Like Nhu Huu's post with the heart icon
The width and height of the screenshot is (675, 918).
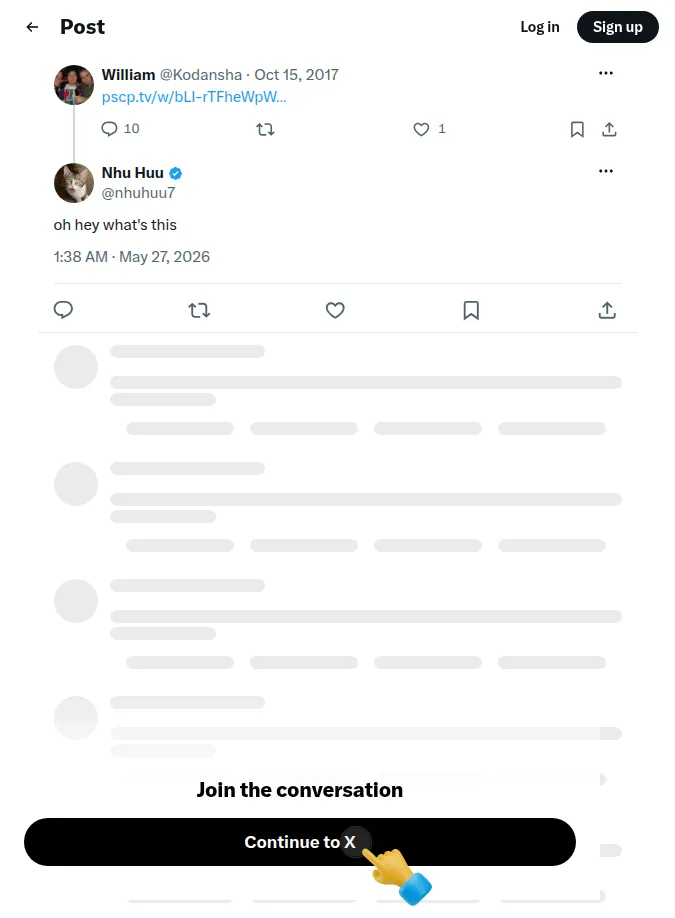[335, 310]
